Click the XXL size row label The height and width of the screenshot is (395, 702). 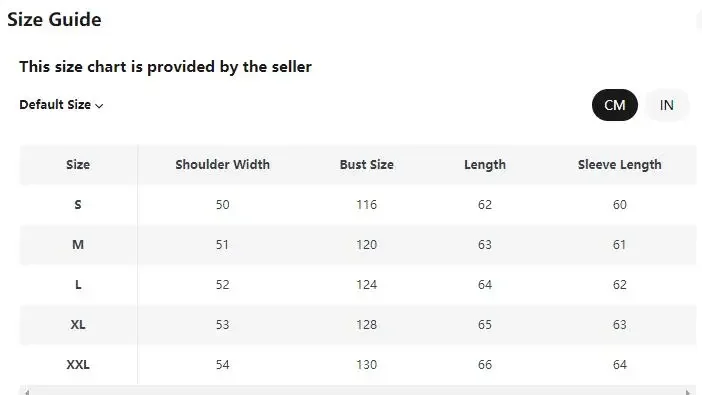pos(78,365)
